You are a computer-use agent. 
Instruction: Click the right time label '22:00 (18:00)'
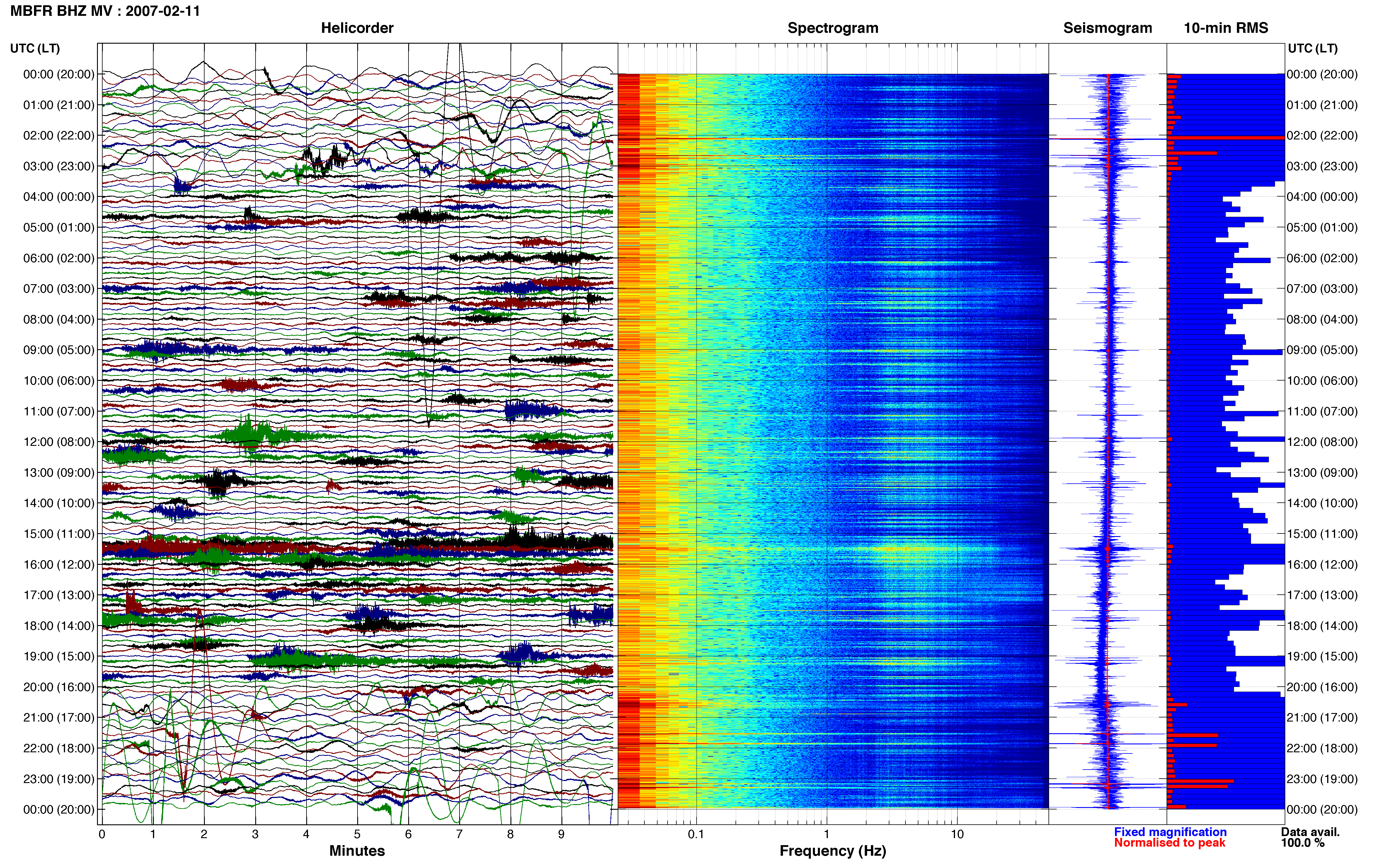tap(1322, 748)
